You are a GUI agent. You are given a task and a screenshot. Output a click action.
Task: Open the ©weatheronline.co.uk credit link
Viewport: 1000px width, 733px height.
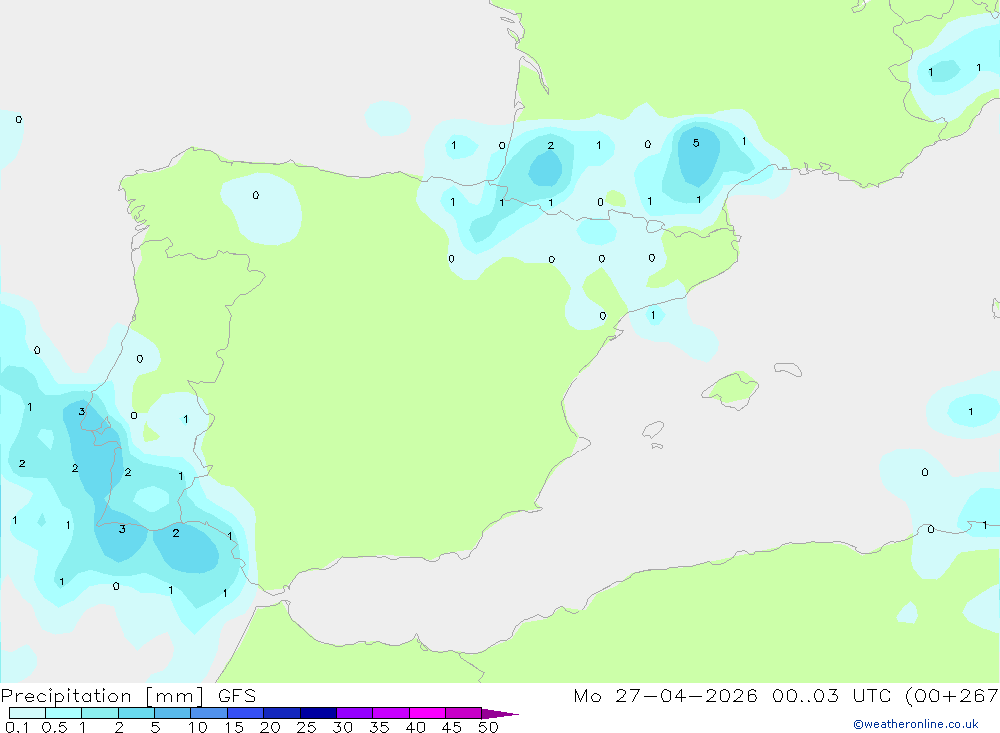tap(916, 724)
